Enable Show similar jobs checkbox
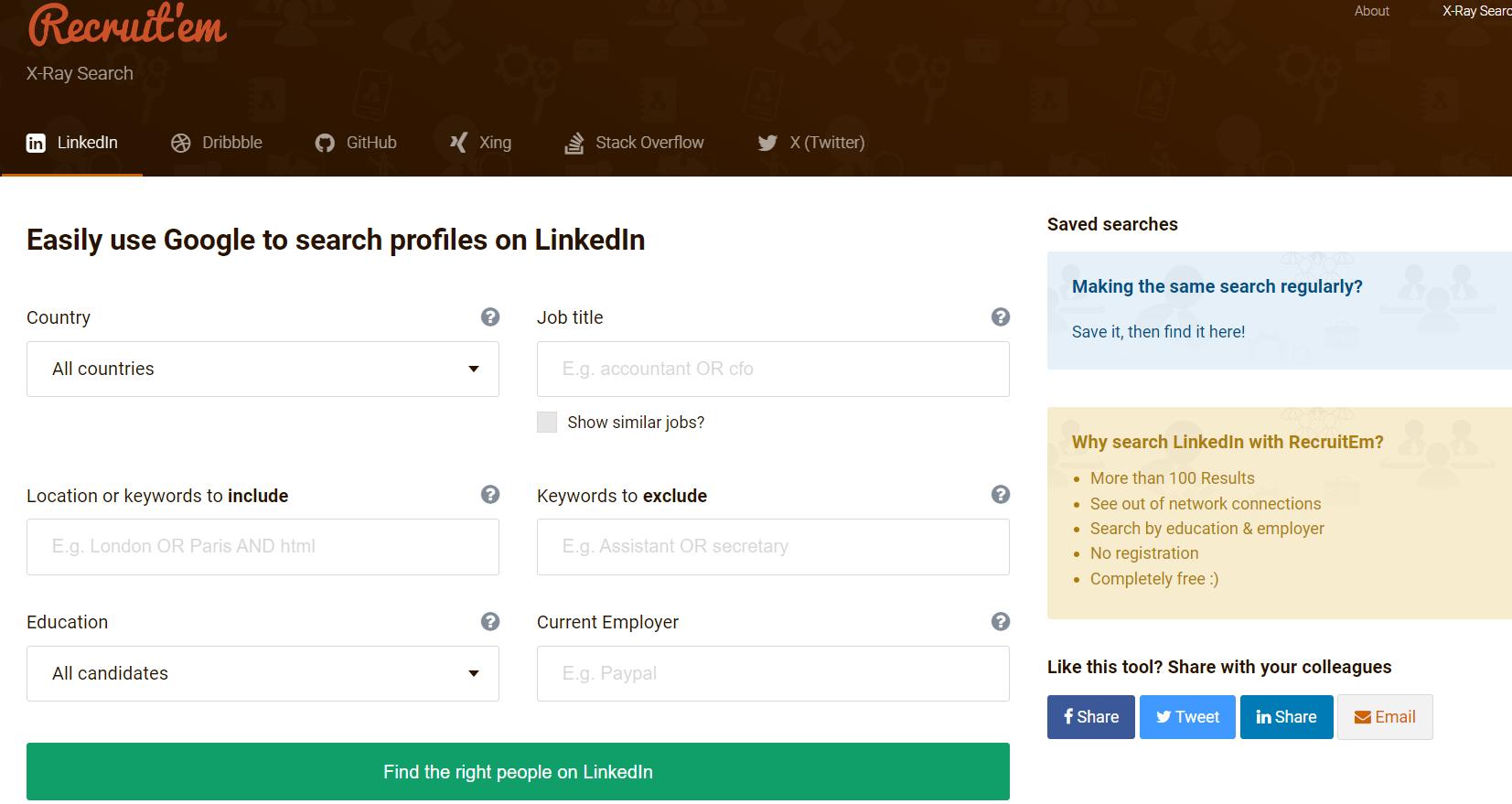Viewport: 1512px width, 804px height. pyautogui.click(x=547, y=422)
